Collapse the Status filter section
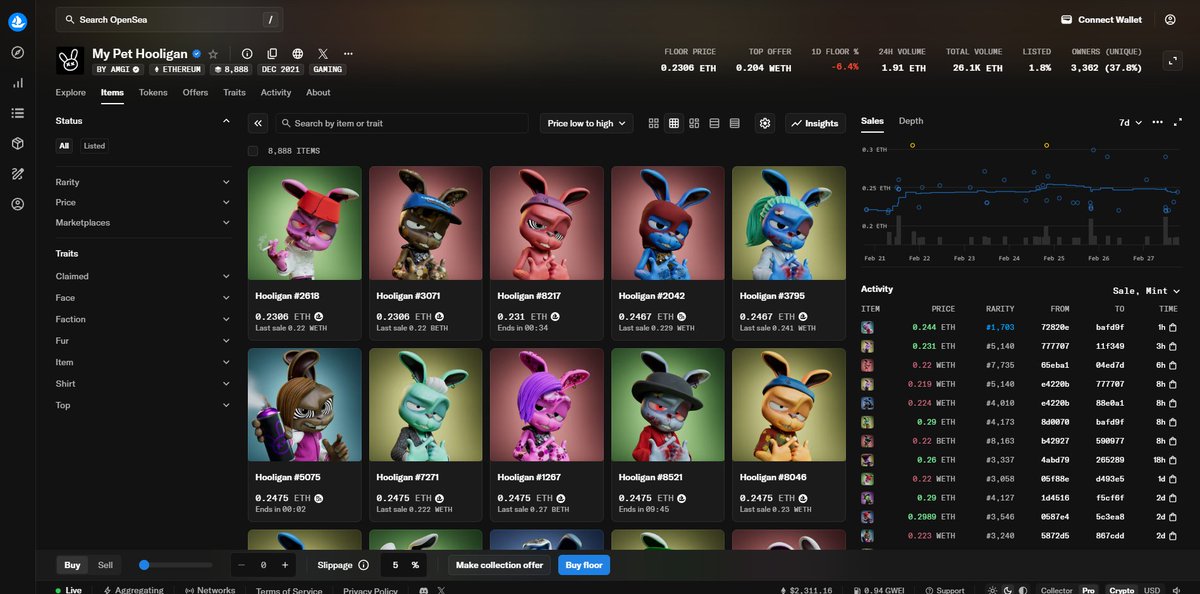This screenshot has width=1200, height=594. [x=143, y=121]
